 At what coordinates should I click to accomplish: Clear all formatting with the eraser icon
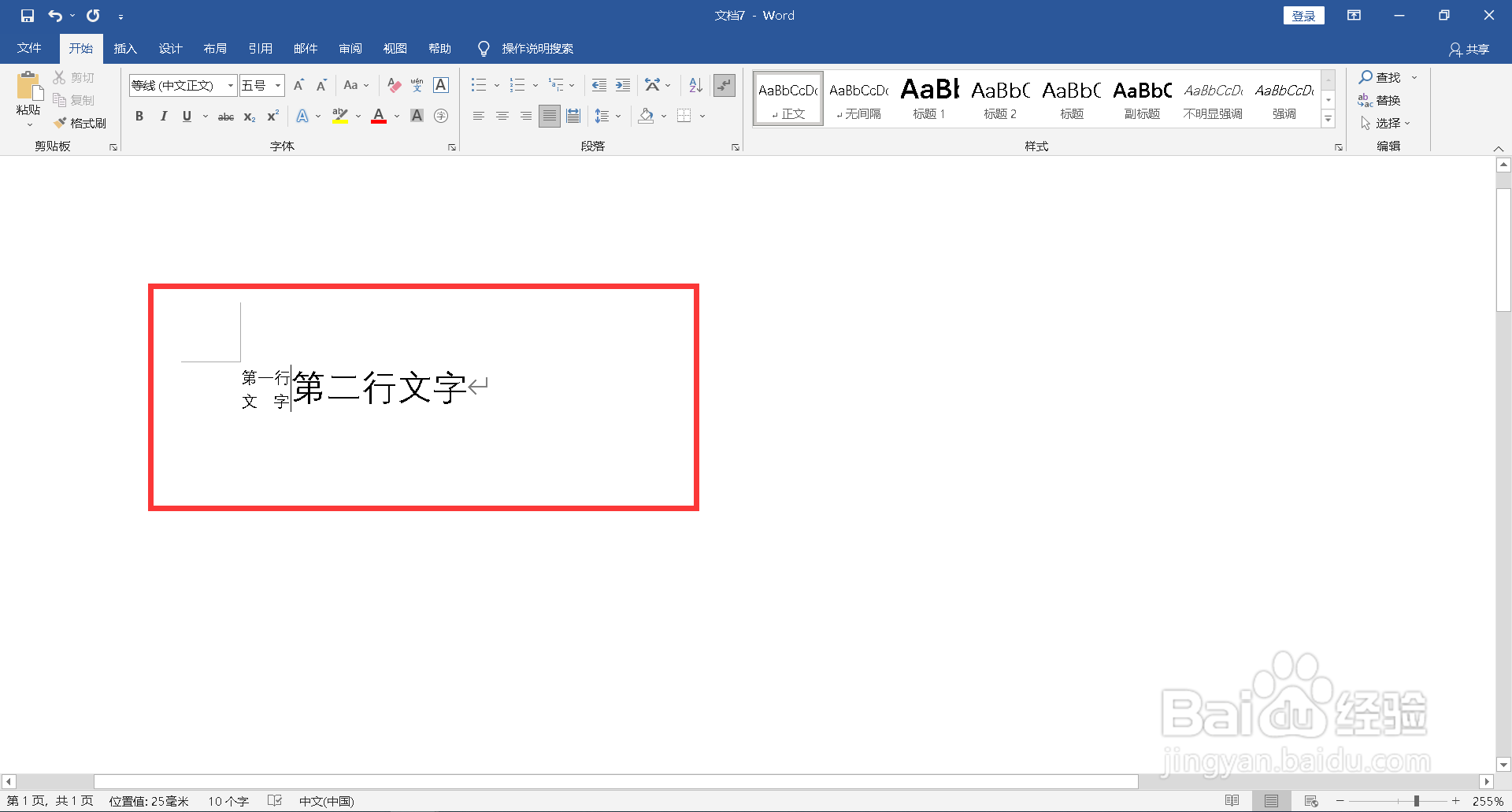pos(395,85)
